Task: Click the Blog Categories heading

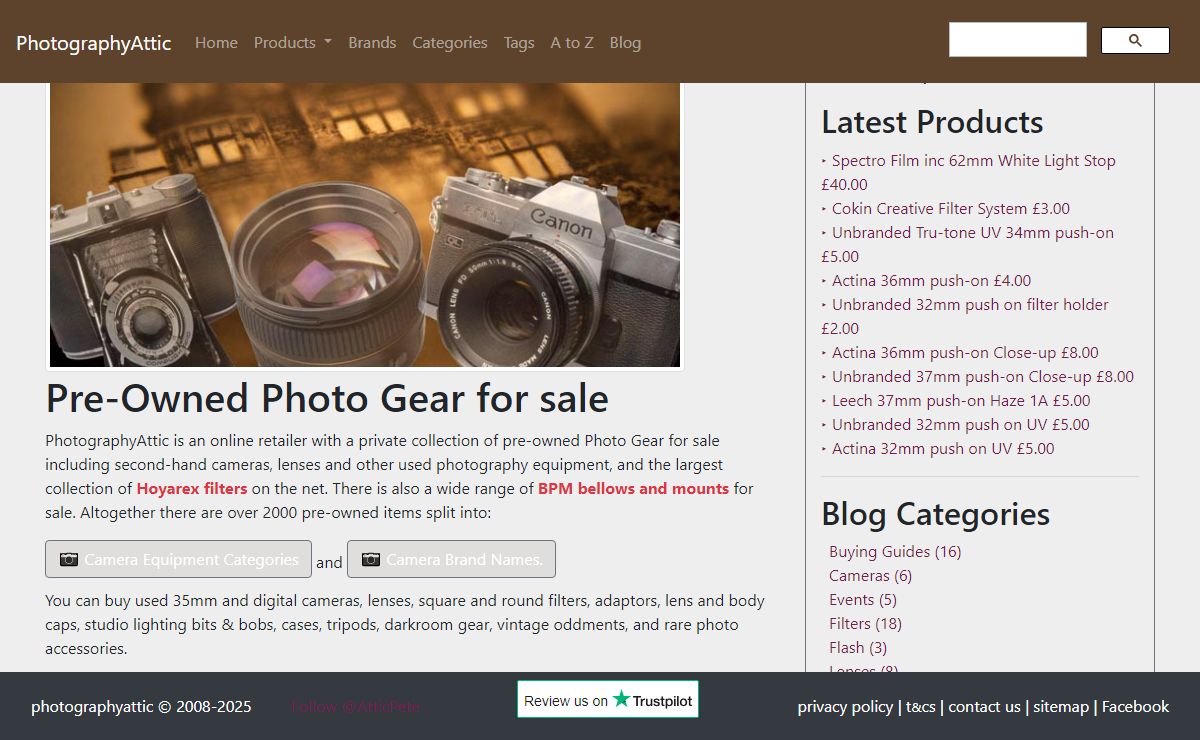Action: 935,514
